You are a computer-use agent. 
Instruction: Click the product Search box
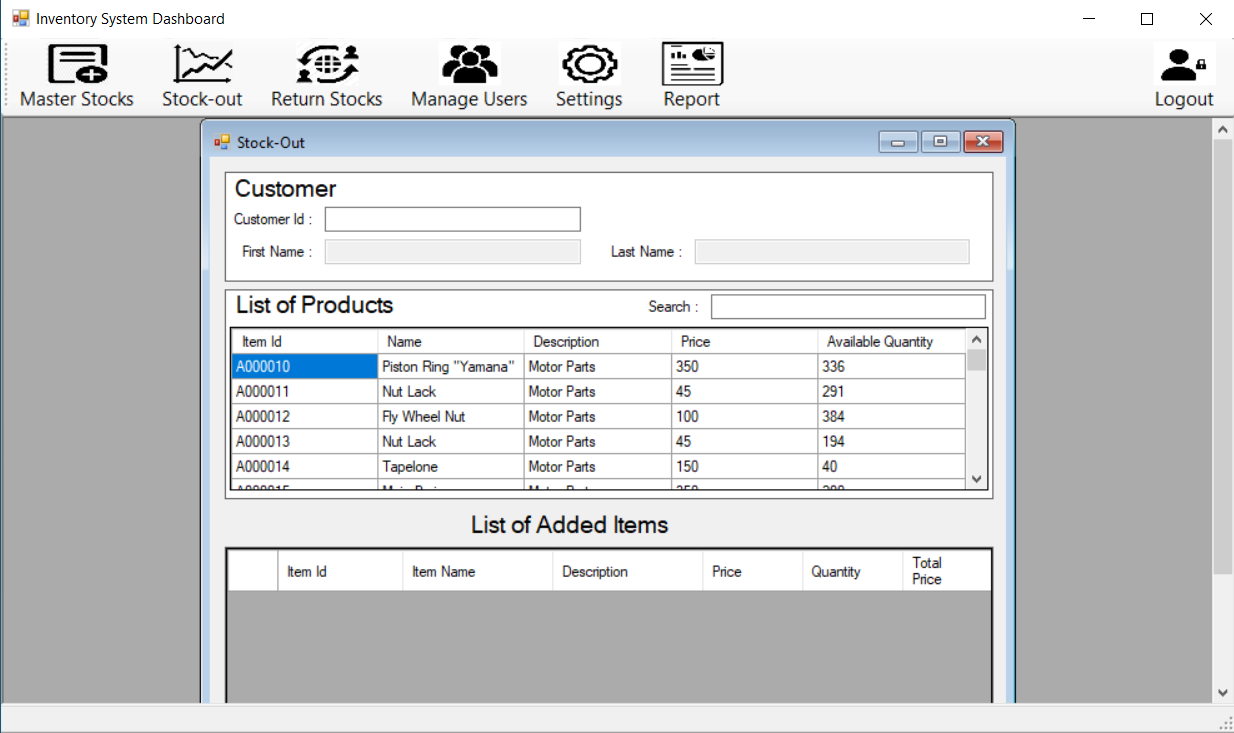(847, 307)
